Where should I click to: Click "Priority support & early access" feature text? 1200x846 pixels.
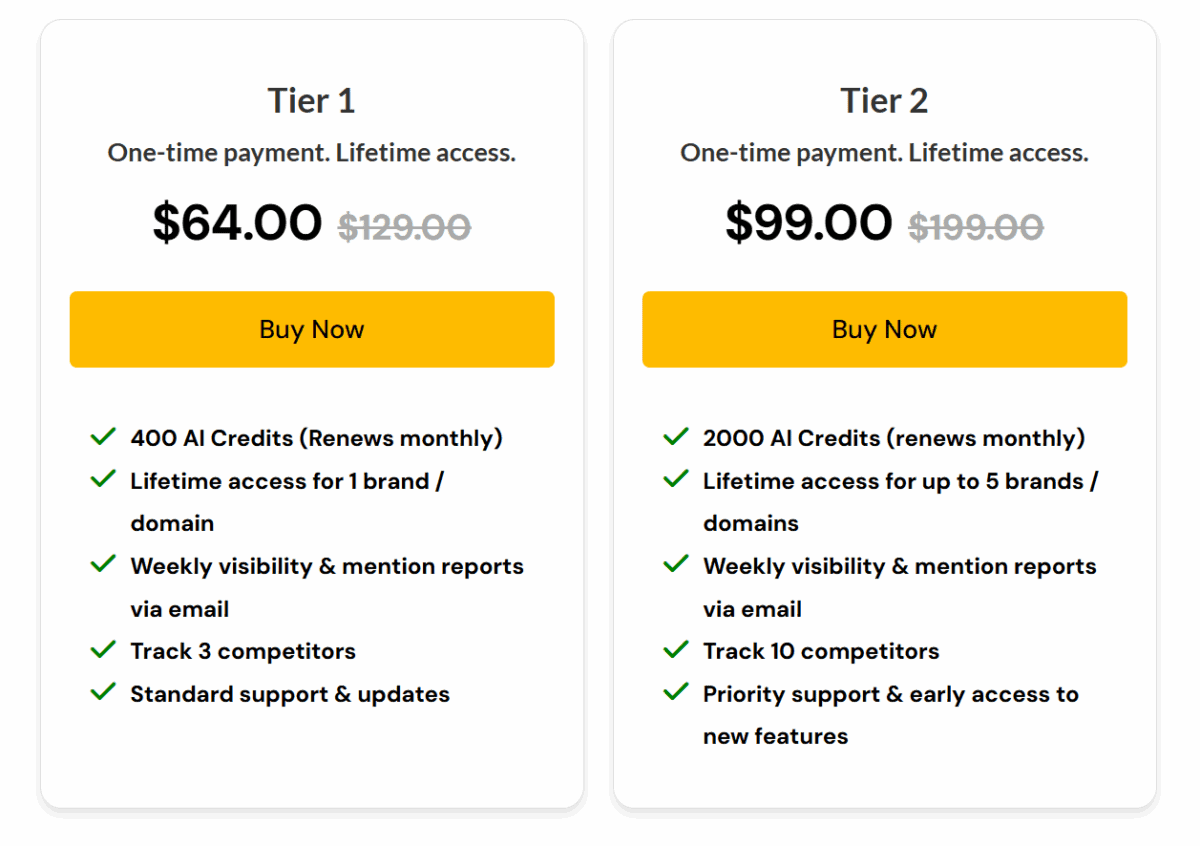(890, 694)
